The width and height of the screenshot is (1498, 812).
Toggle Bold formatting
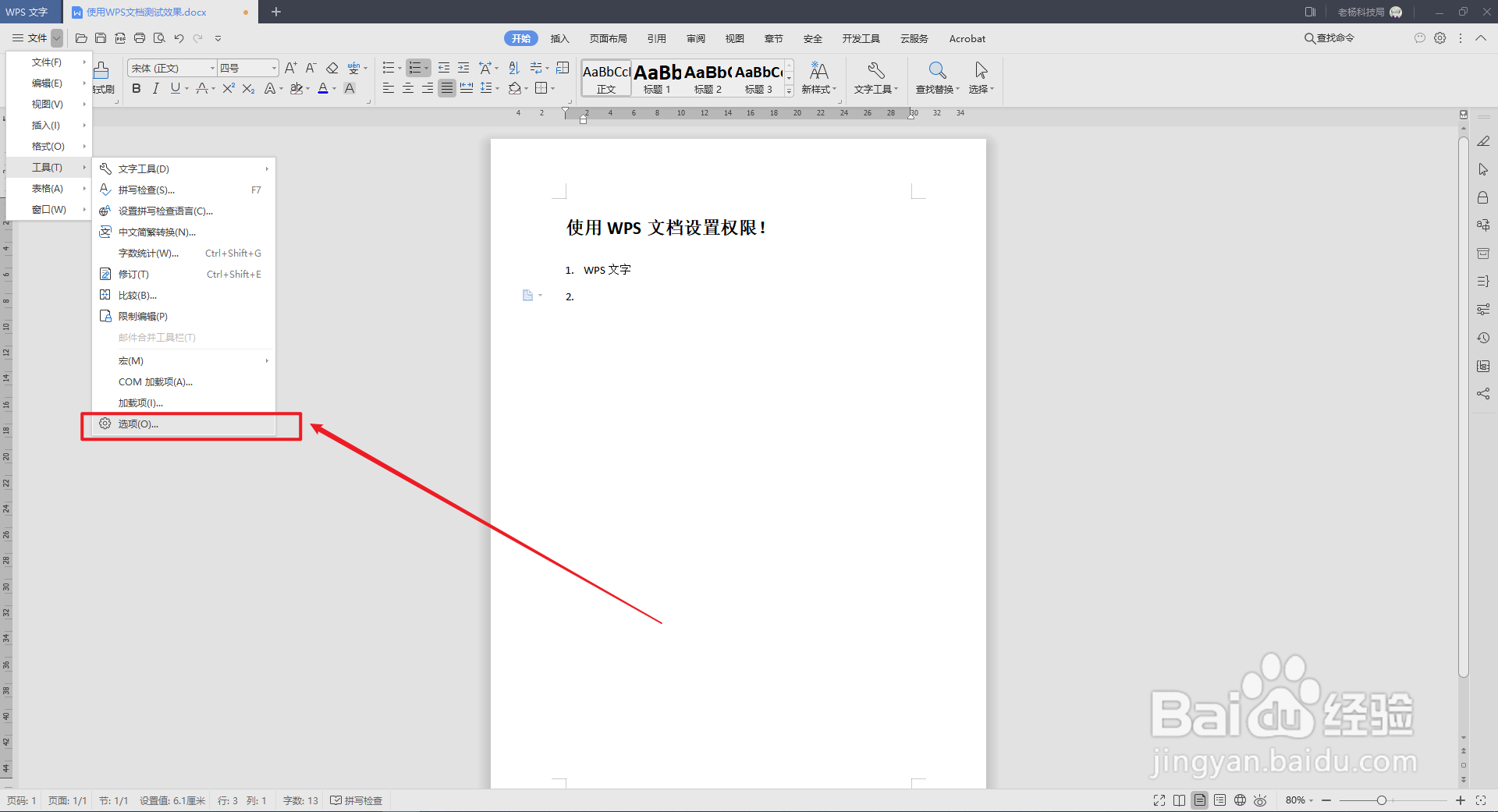click(x=137, y=89)
